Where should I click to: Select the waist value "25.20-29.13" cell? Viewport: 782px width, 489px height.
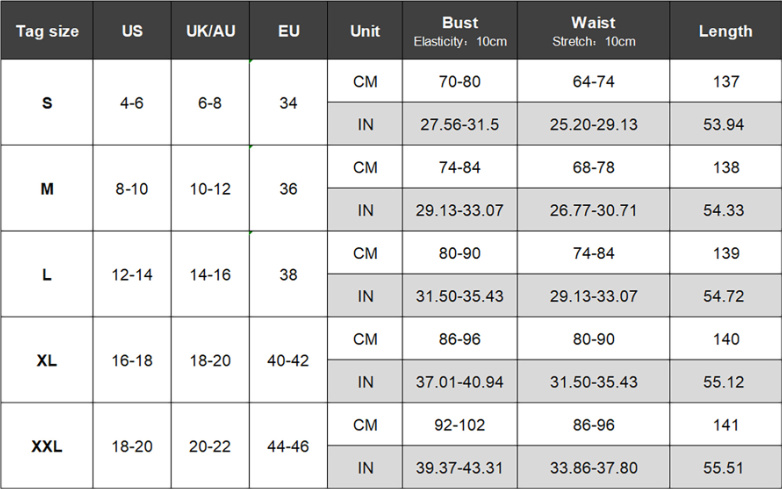click(593, 124)
